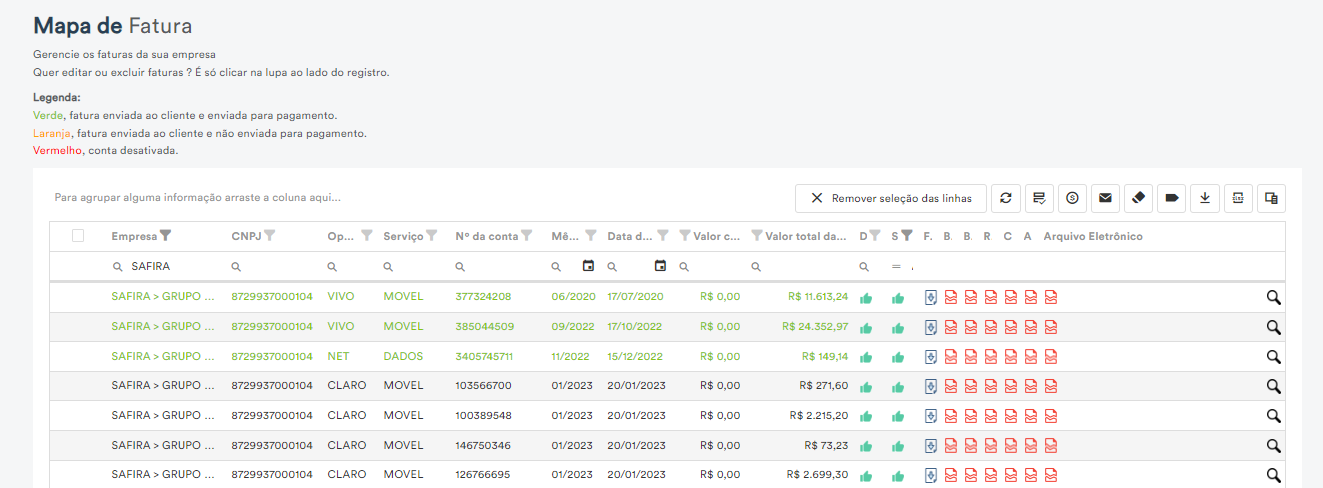Click month cell 06/2020
This screenshot has width=1323, height=488.
point(573,297)
